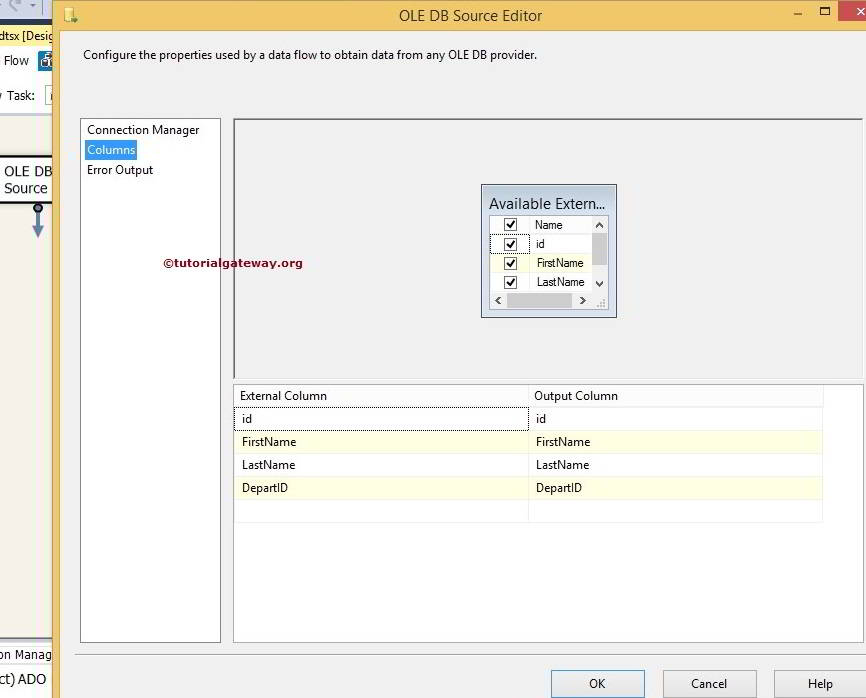Open the Error Output page
The image size is (866, 698).
[x=120, y=170]
